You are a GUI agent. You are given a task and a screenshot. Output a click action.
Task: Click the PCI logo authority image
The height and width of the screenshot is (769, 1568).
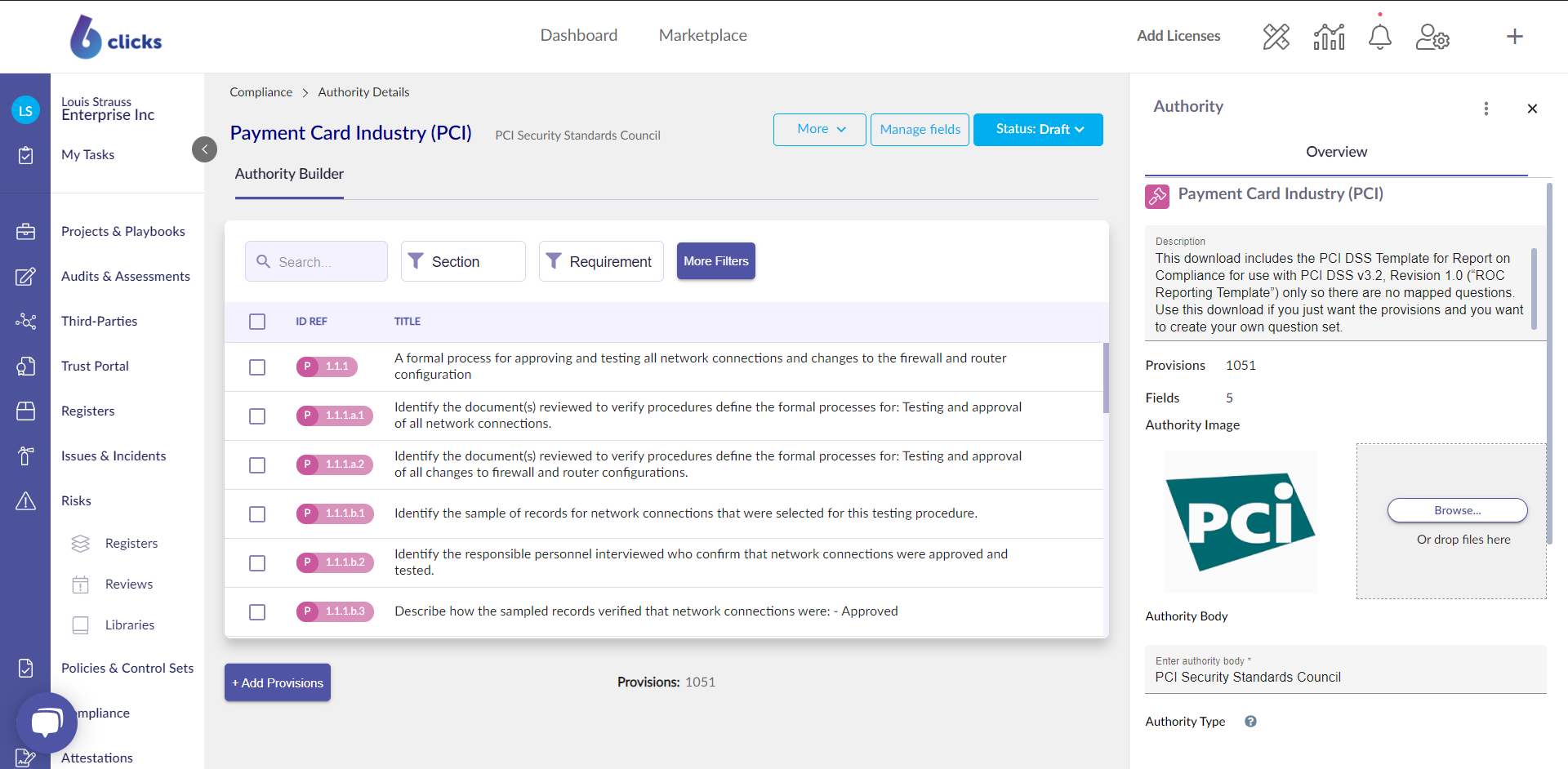[x=1241, y=522]
